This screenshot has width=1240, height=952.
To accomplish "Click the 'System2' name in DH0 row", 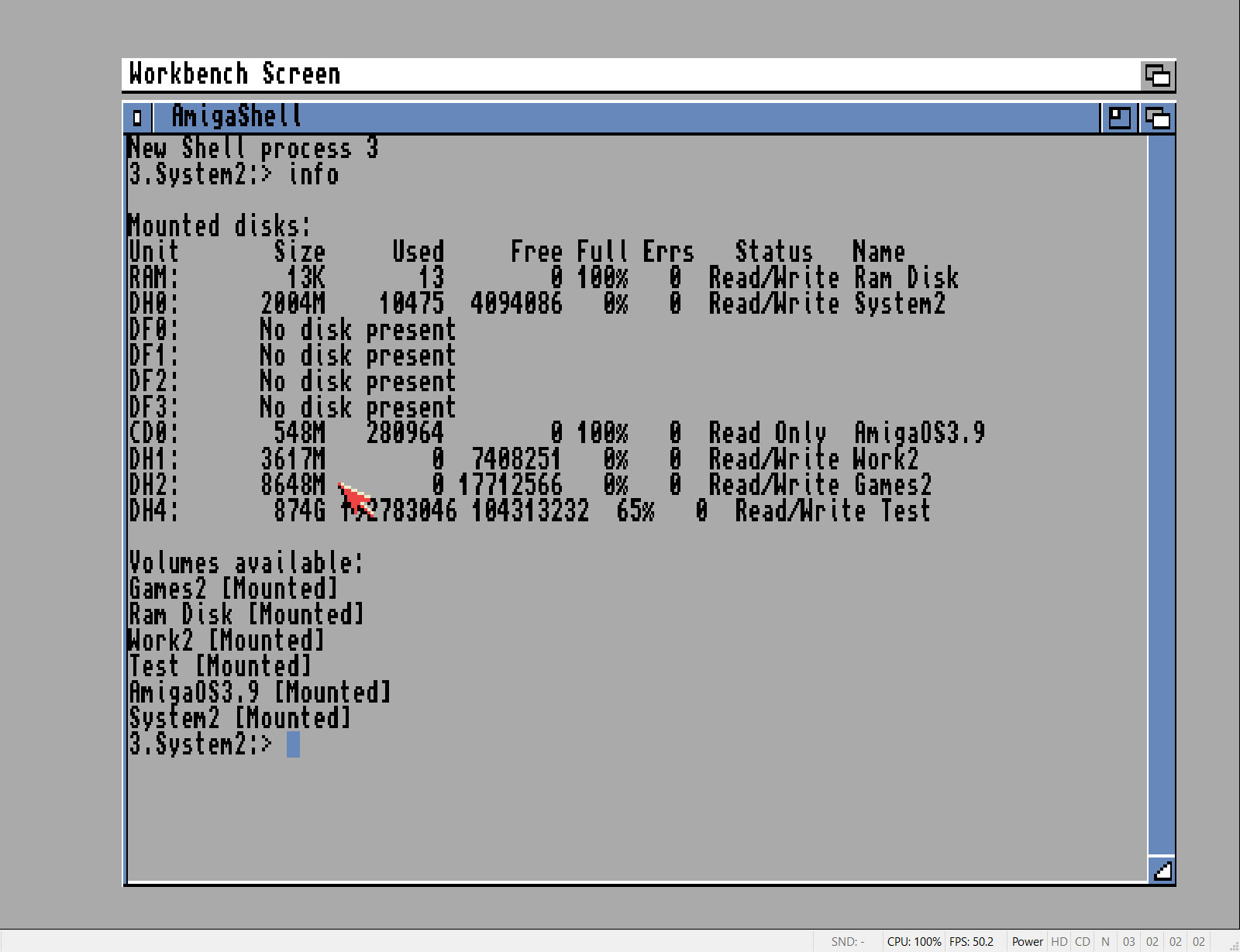I will 900,304.
